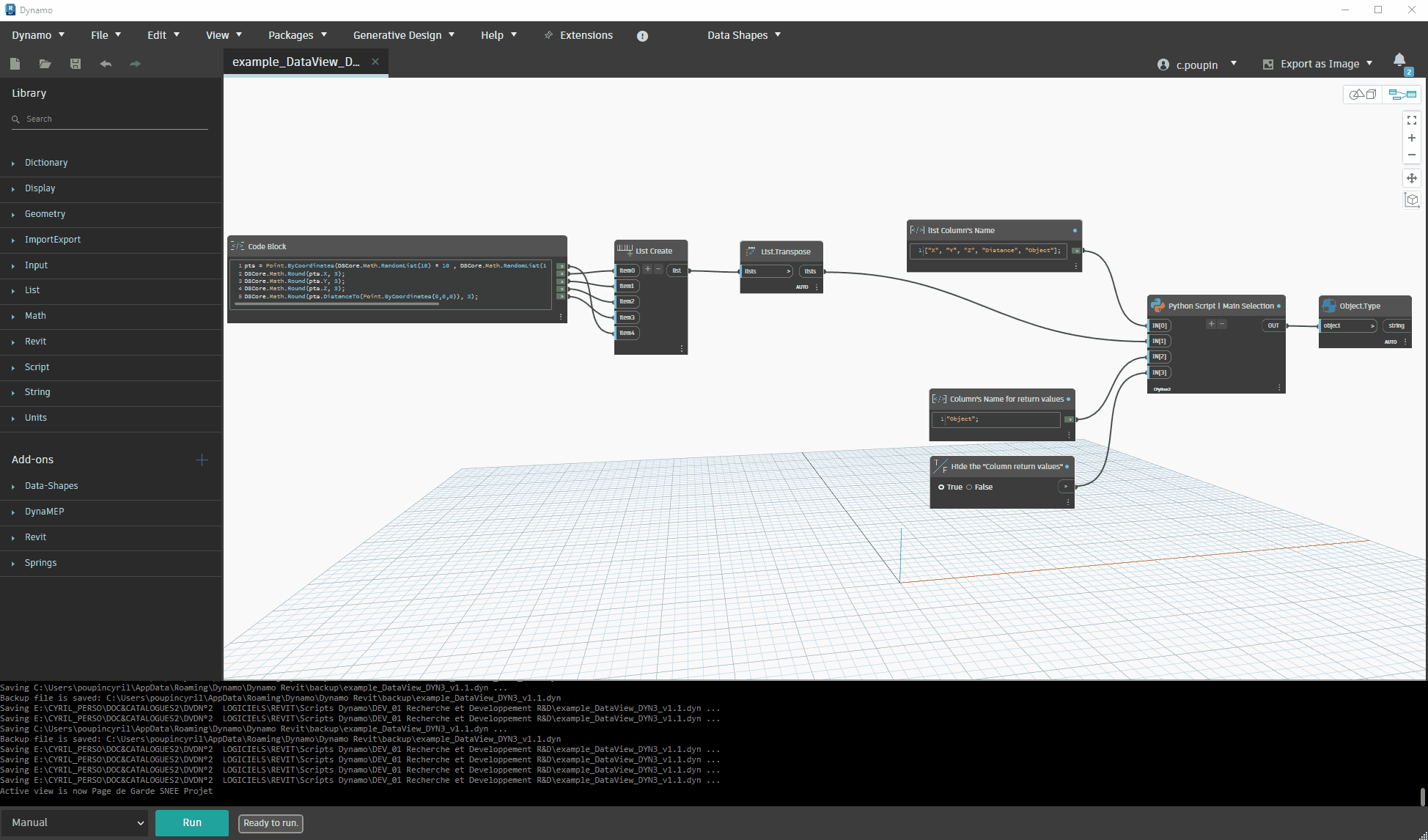Activate the Pan tool icon

(1412, 178)
